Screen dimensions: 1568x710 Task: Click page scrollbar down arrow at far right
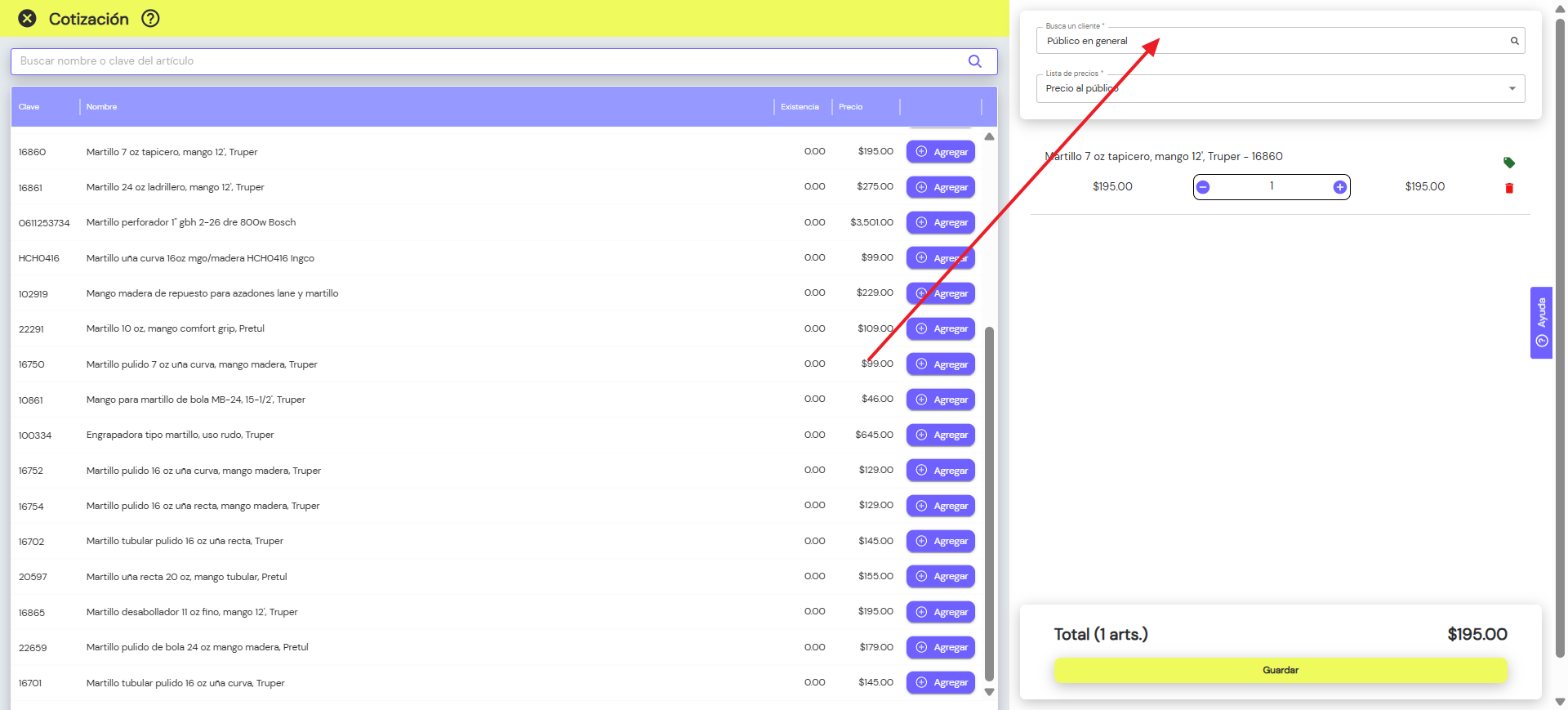(x=1561, y=702)
